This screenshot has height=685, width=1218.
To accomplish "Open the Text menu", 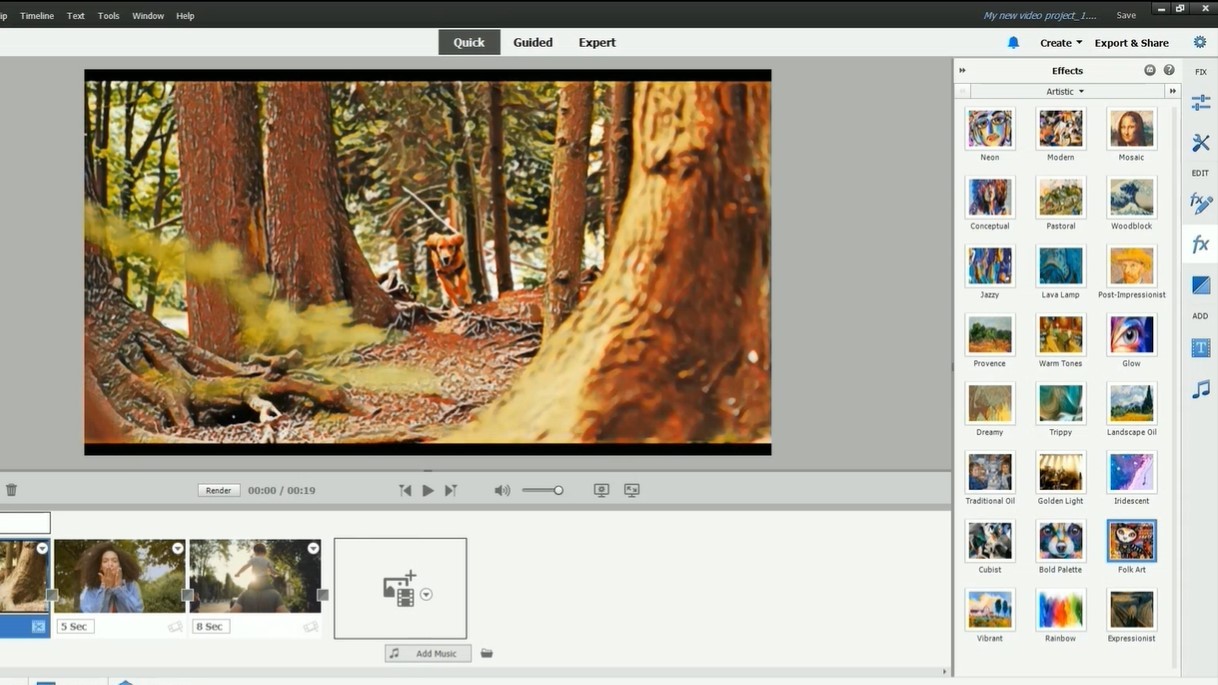I will pos(76,16).
